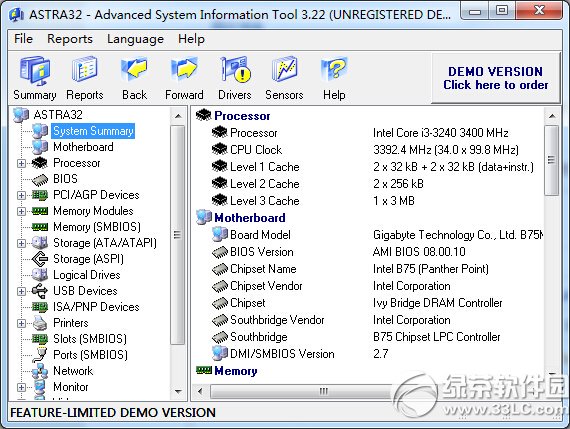This screenshot has height=429, width=570.
Task: Expand the Storage (ATA/ATAPI) node
Action: coord(21,243)
